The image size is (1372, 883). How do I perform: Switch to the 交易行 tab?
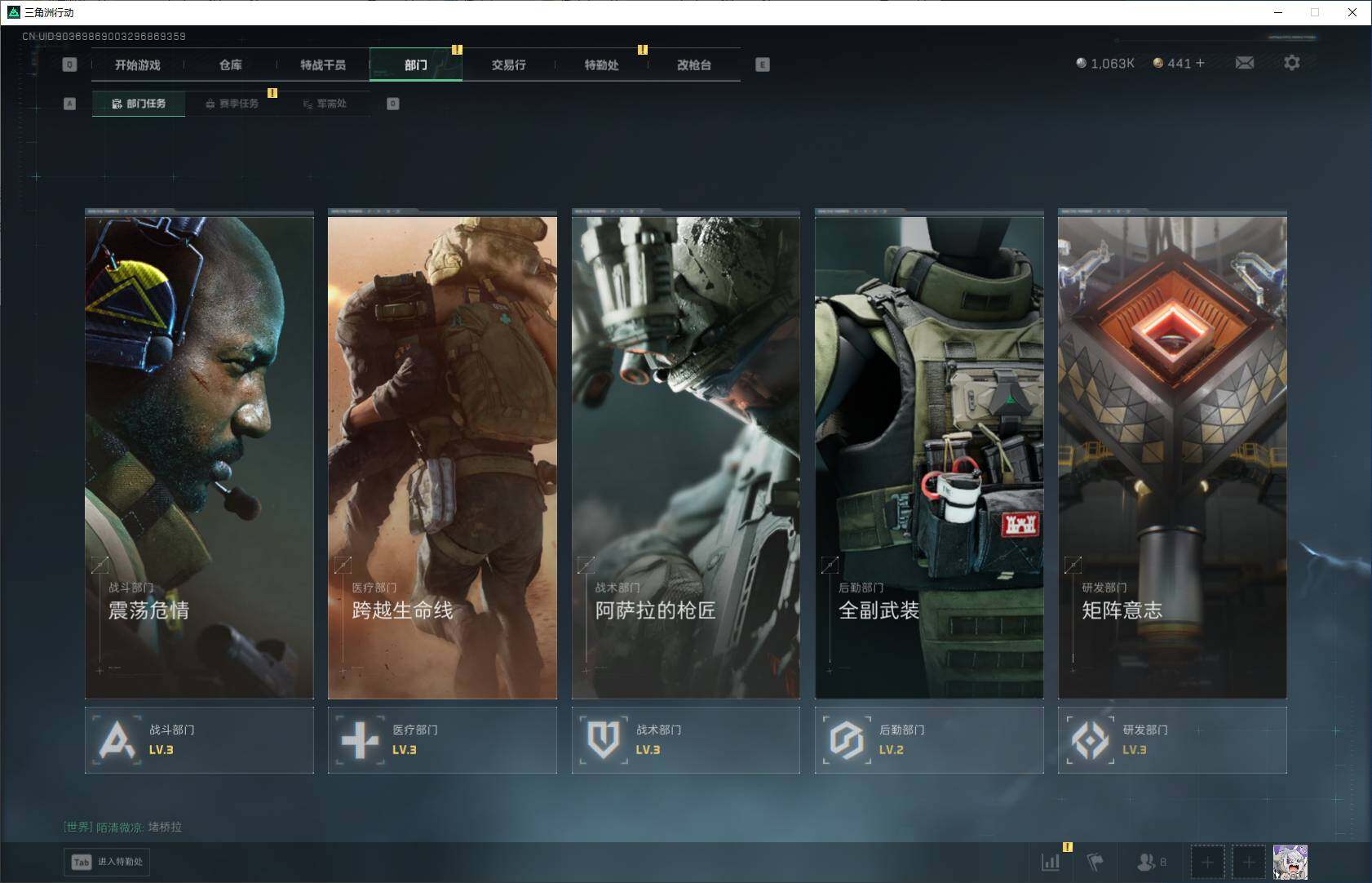click(508, 64)
